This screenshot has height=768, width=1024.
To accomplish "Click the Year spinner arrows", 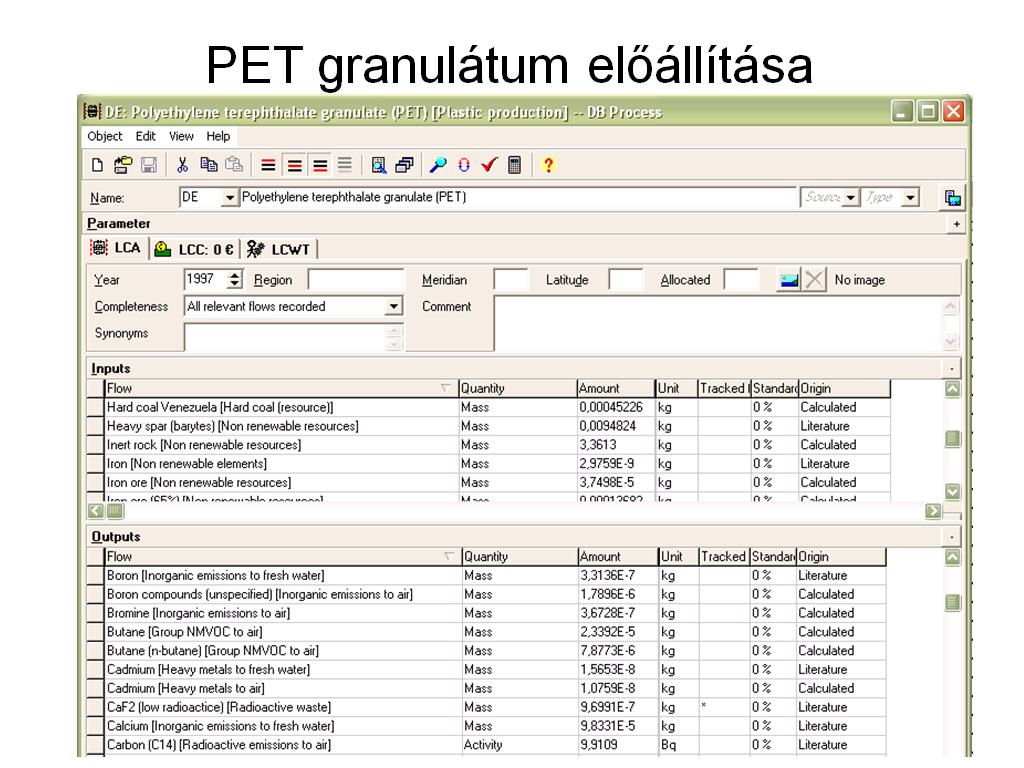I will 234,280.
